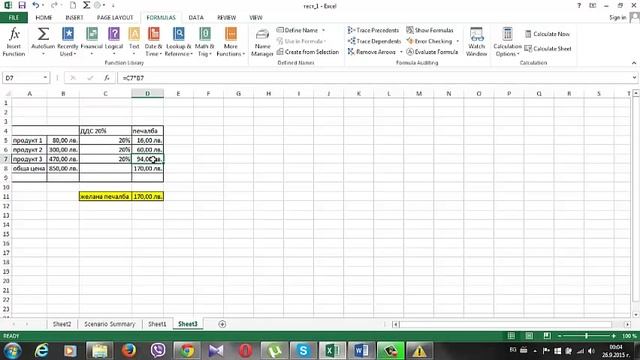Click into the formula bar
Image resolution: width=640 pixels, height=360 pixels.
(x=376, y=78)
